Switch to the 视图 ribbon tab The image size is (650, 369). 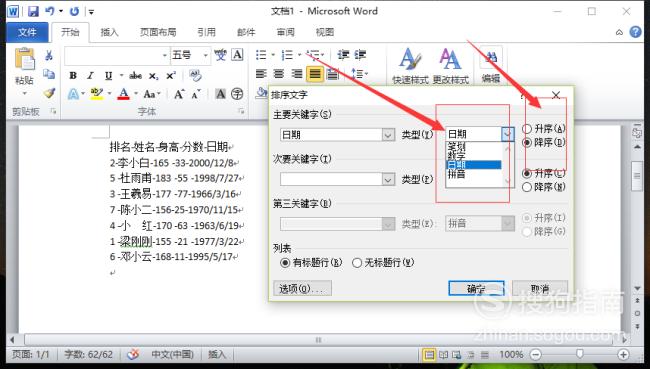[x=325, y=32]
